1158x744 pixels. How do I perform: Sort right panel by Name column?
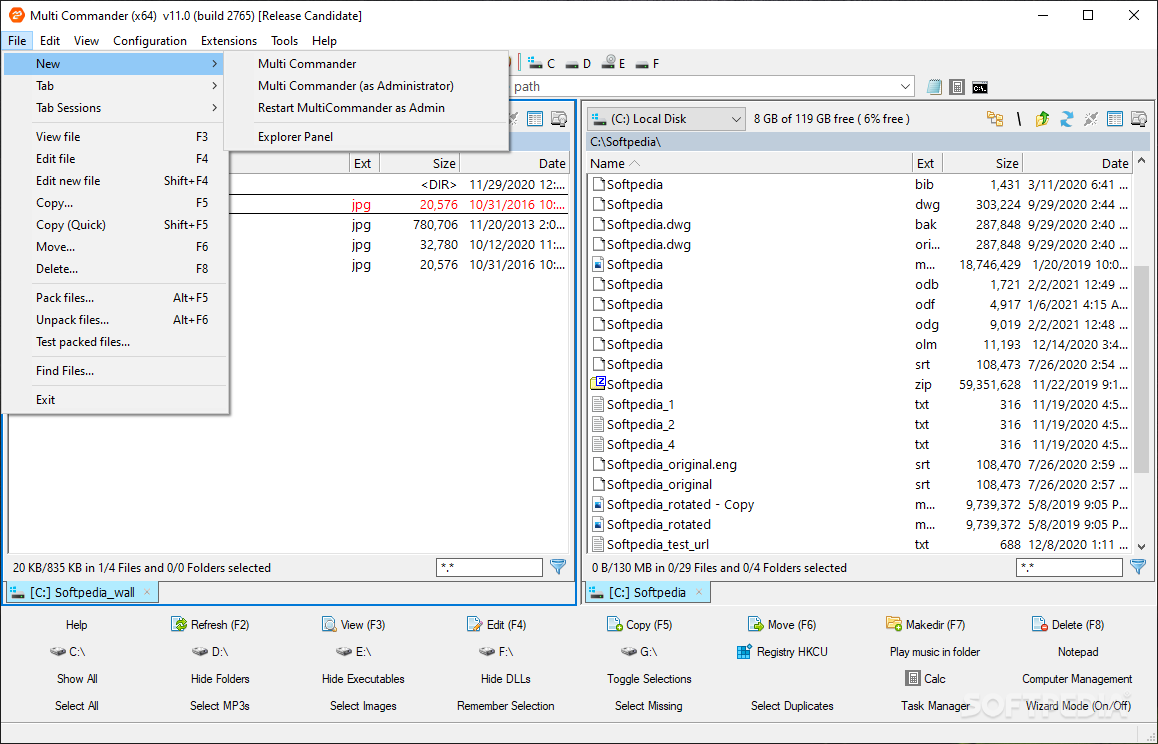pos(750,163)
